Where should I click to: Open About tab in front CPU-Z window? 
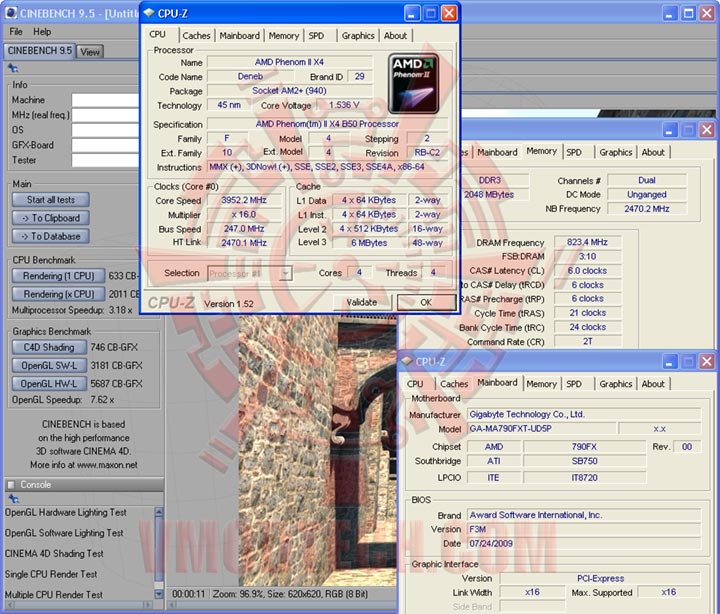pos(395,35)
